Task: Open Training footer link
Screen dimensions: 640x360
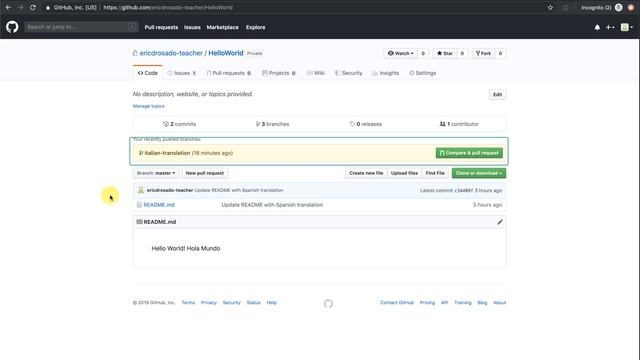Action: point(463,303)
